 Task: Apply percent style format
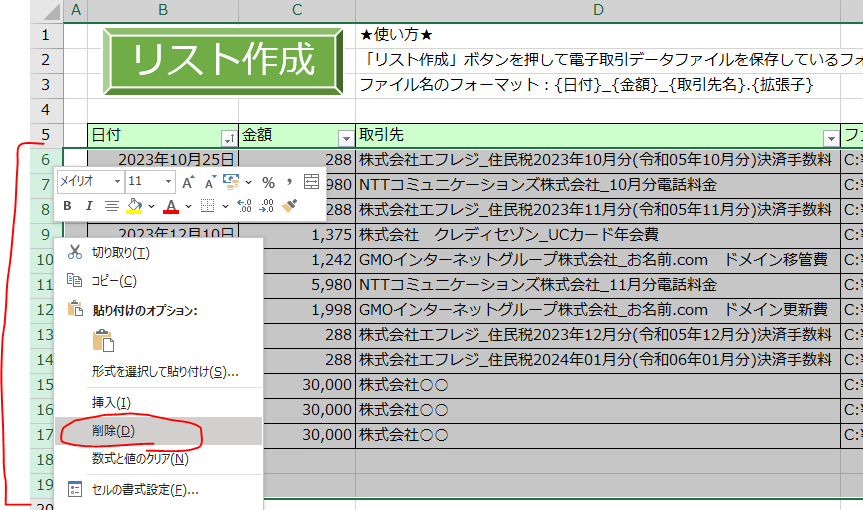(x=268, y=182)
